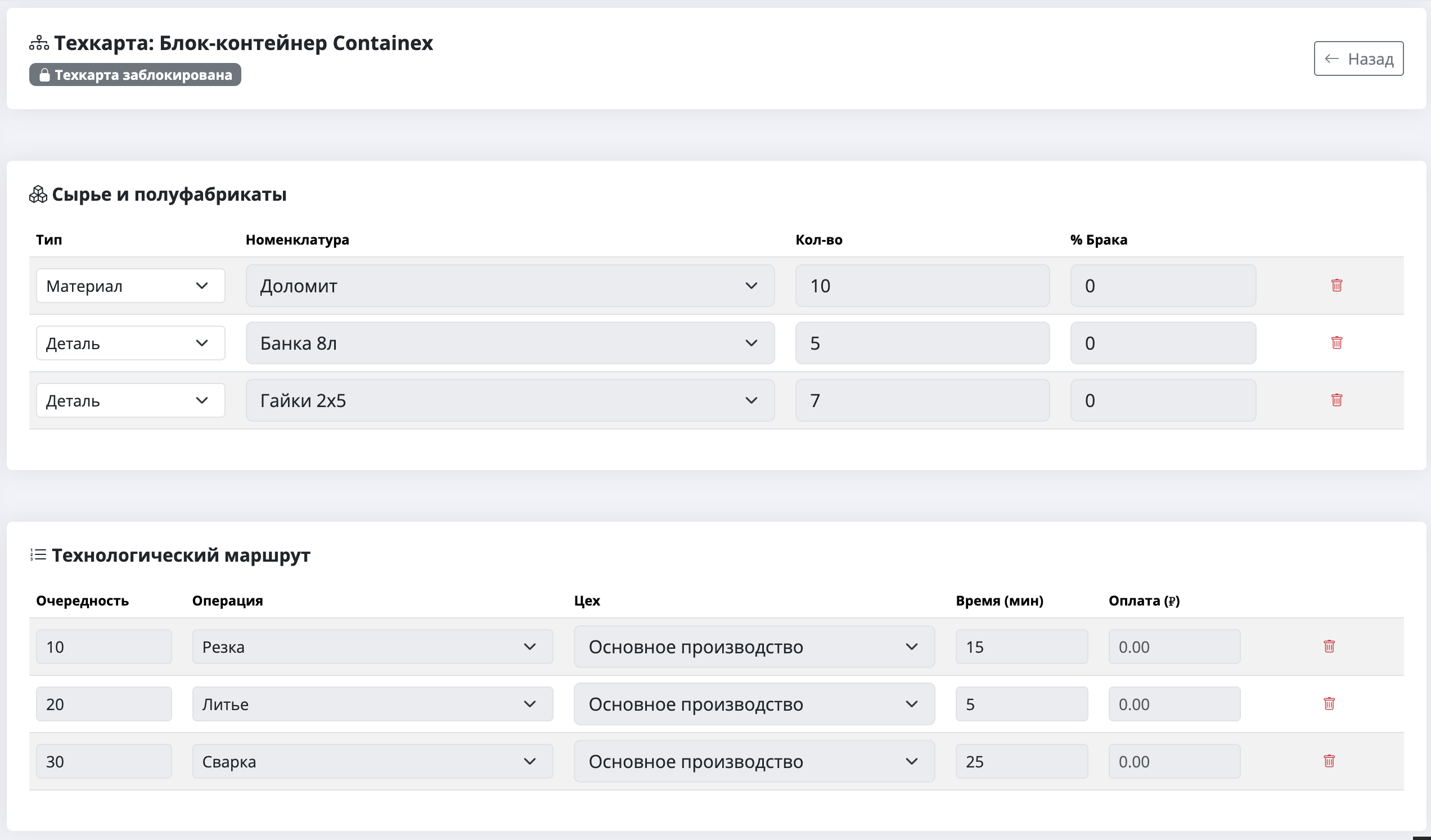Click the quantity field showing 10

921,286
